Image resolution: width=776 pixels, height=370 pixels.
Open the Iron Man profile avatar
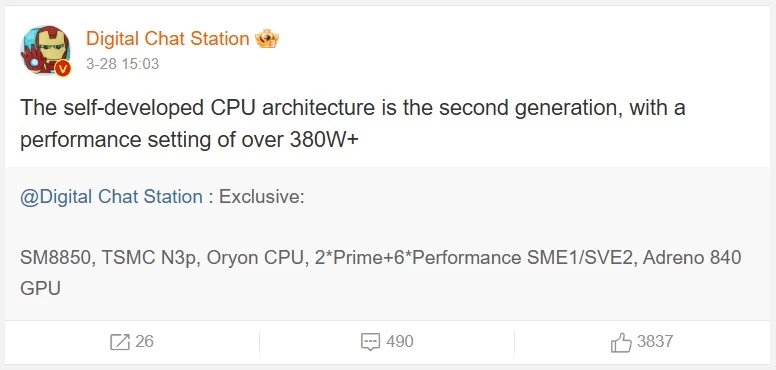click(x=46, y=50)
